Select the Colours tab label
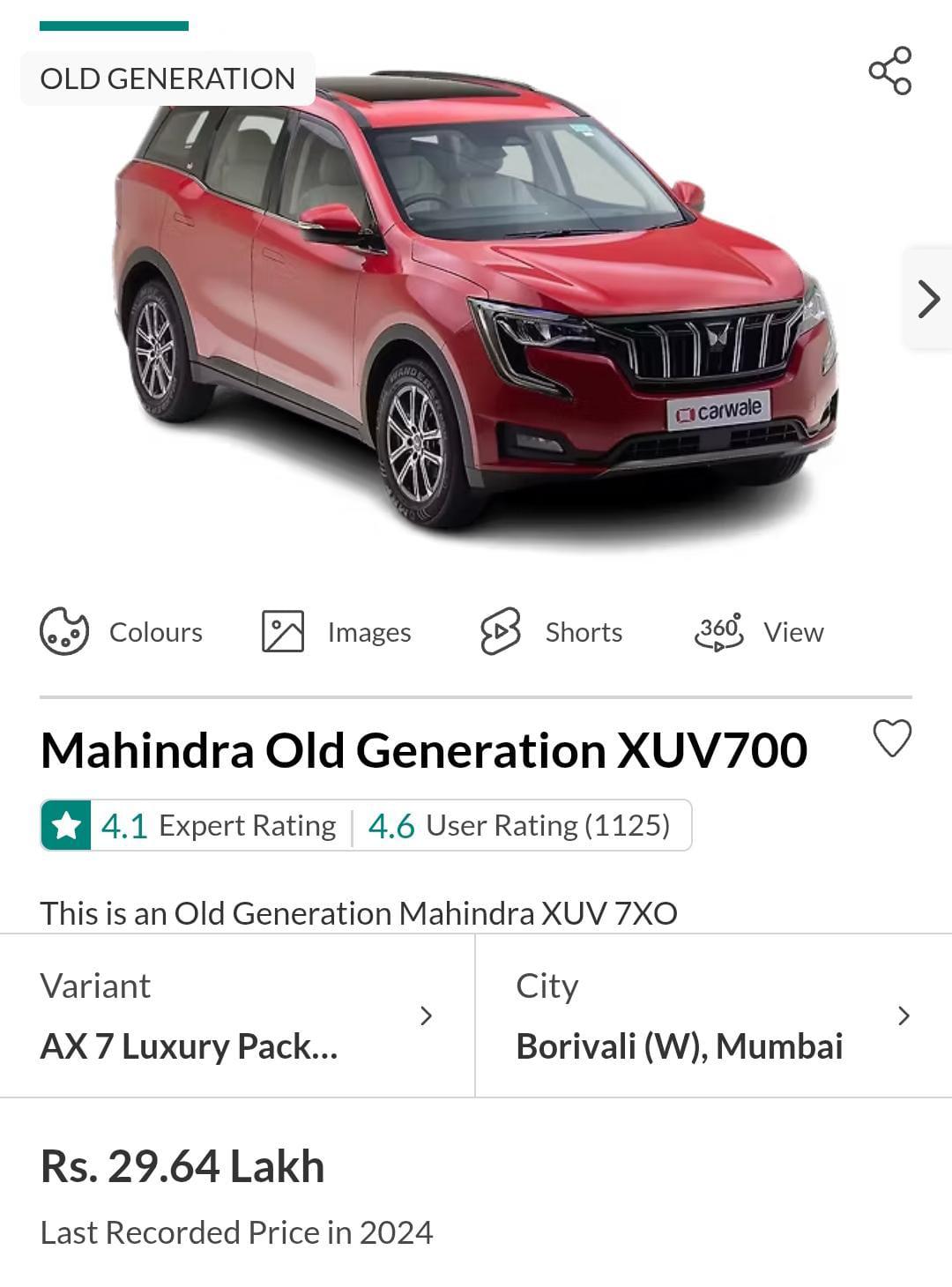 (x=156, y=632)
